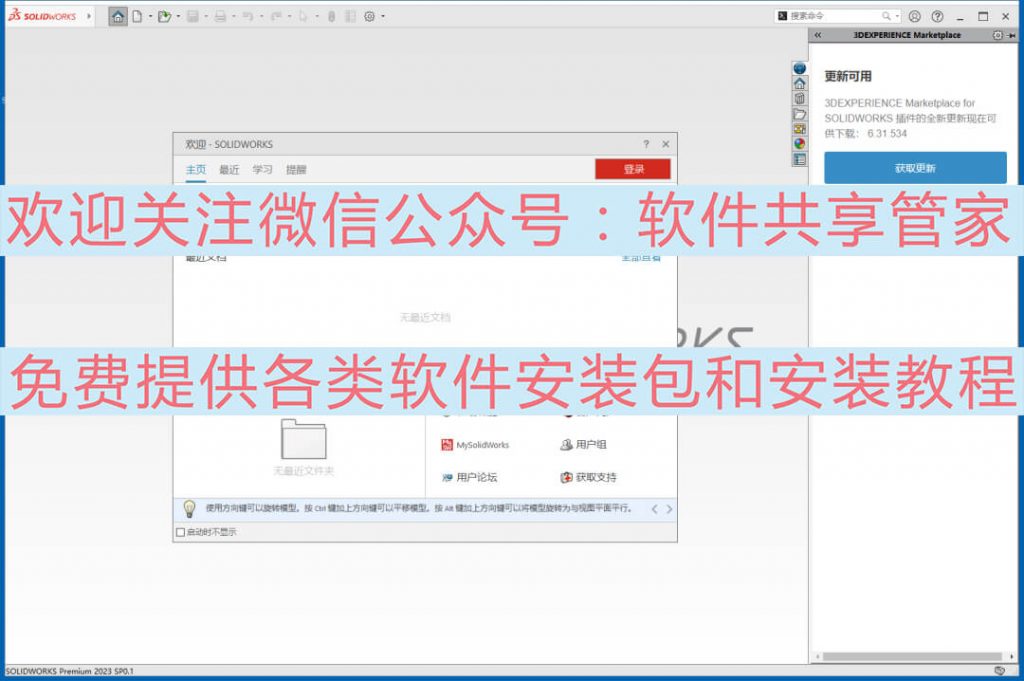Click the user login profile icon
Image resolution: width=1024 pixels, height=681 pixels.
(914, 16)
